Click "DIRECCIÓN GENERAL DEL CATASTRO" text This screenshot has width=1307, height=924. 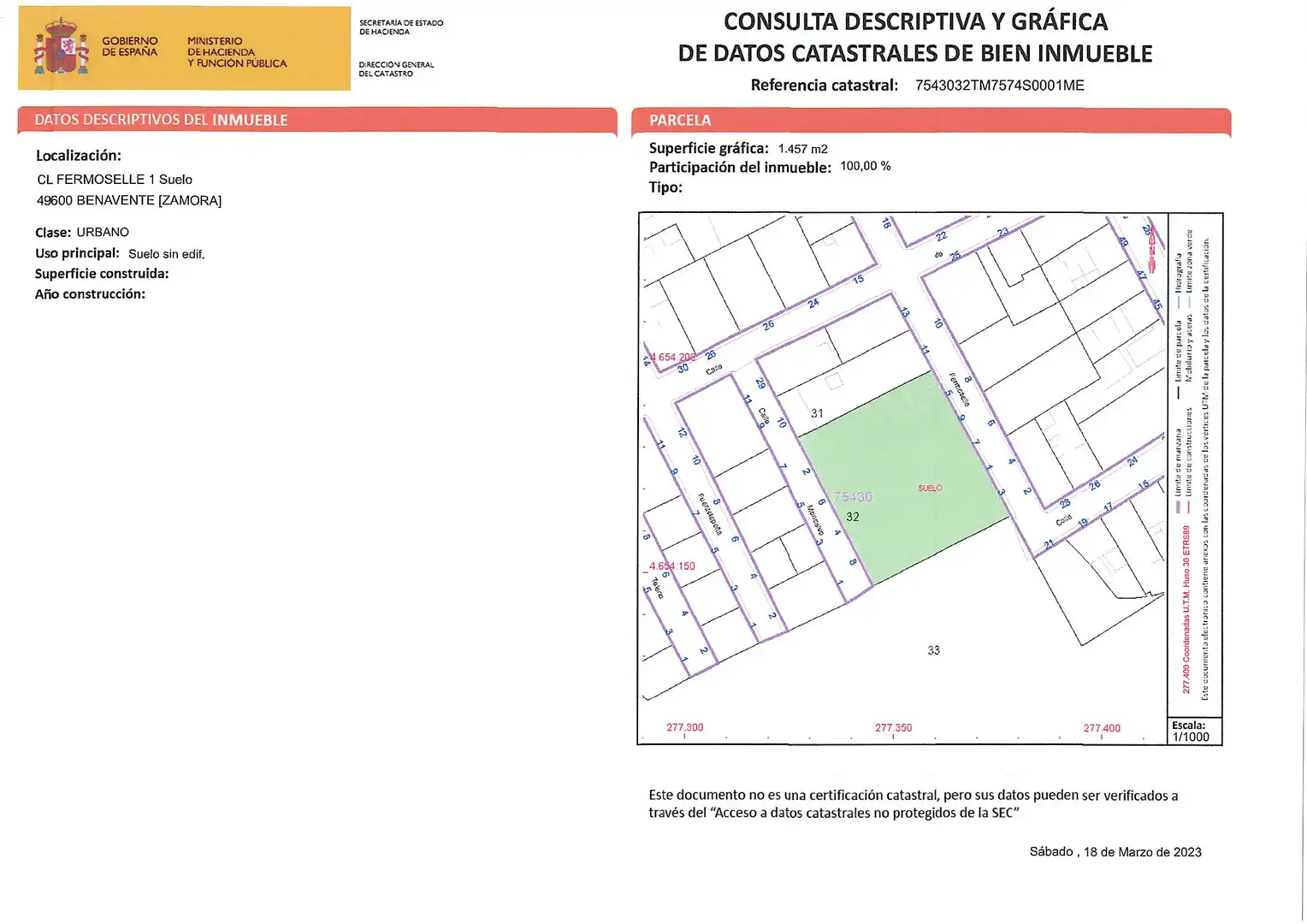[x=396, y=69]
